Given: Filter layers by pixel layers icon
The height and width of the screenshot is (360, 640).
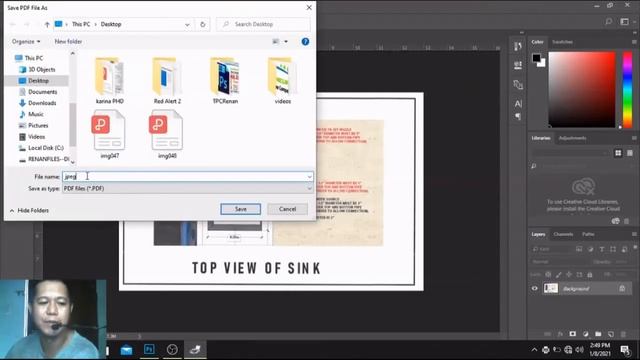Looking at the screenshot, I should tap(579, 249).
